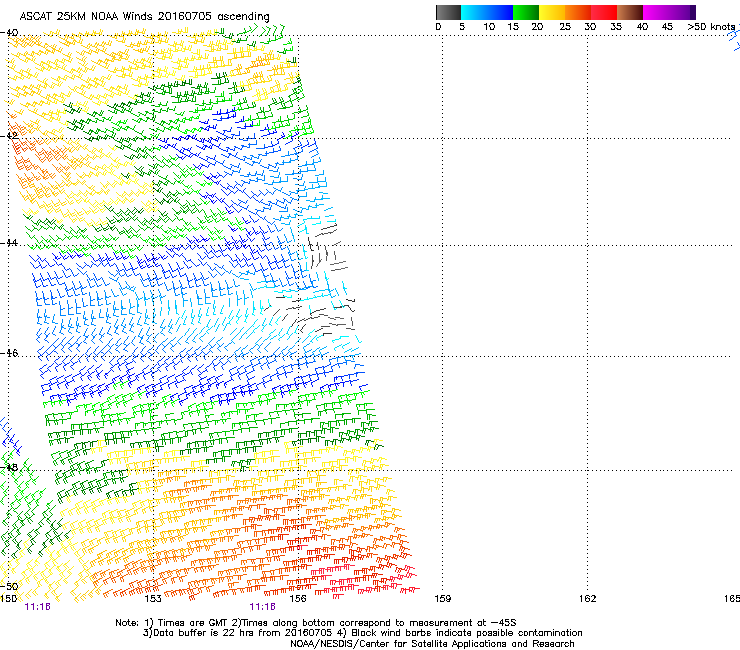This screenshot has width=740, height=650.
Task: Click the dark purple >50 knots swatch
Action: click(x=693, y=12)
